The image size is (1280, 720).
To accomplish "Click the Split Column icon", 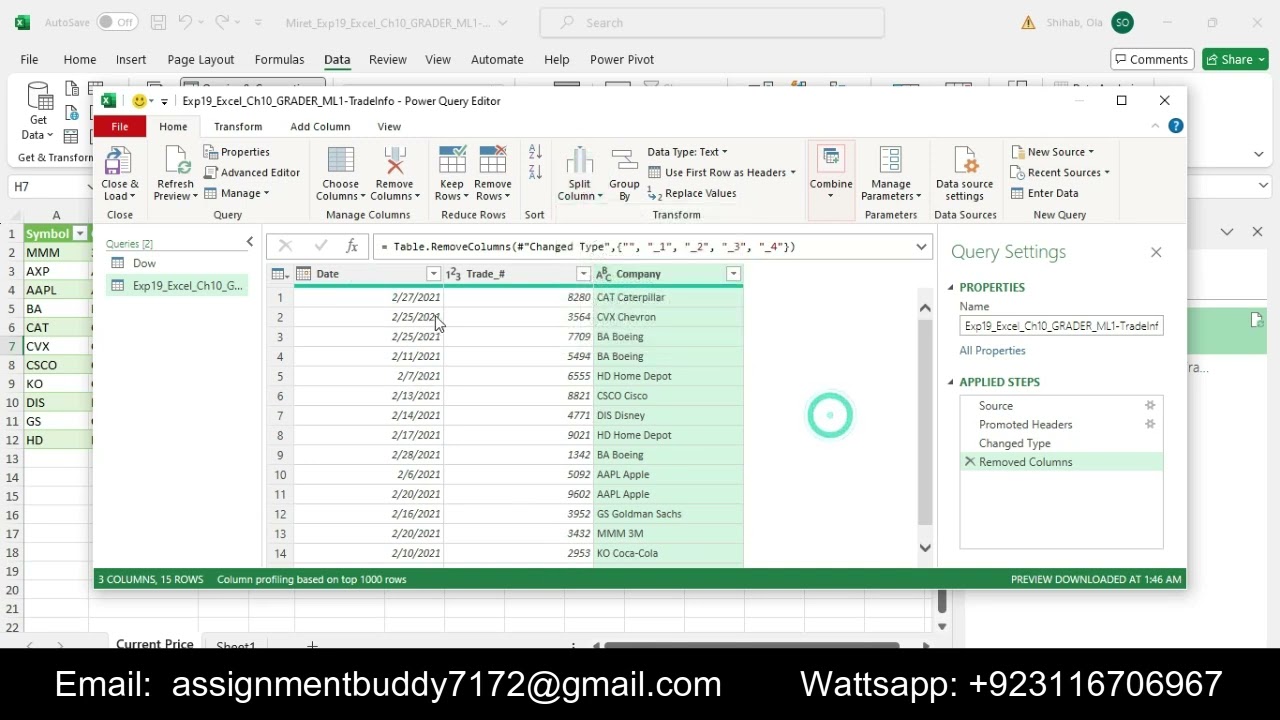I will click(579, 160).
